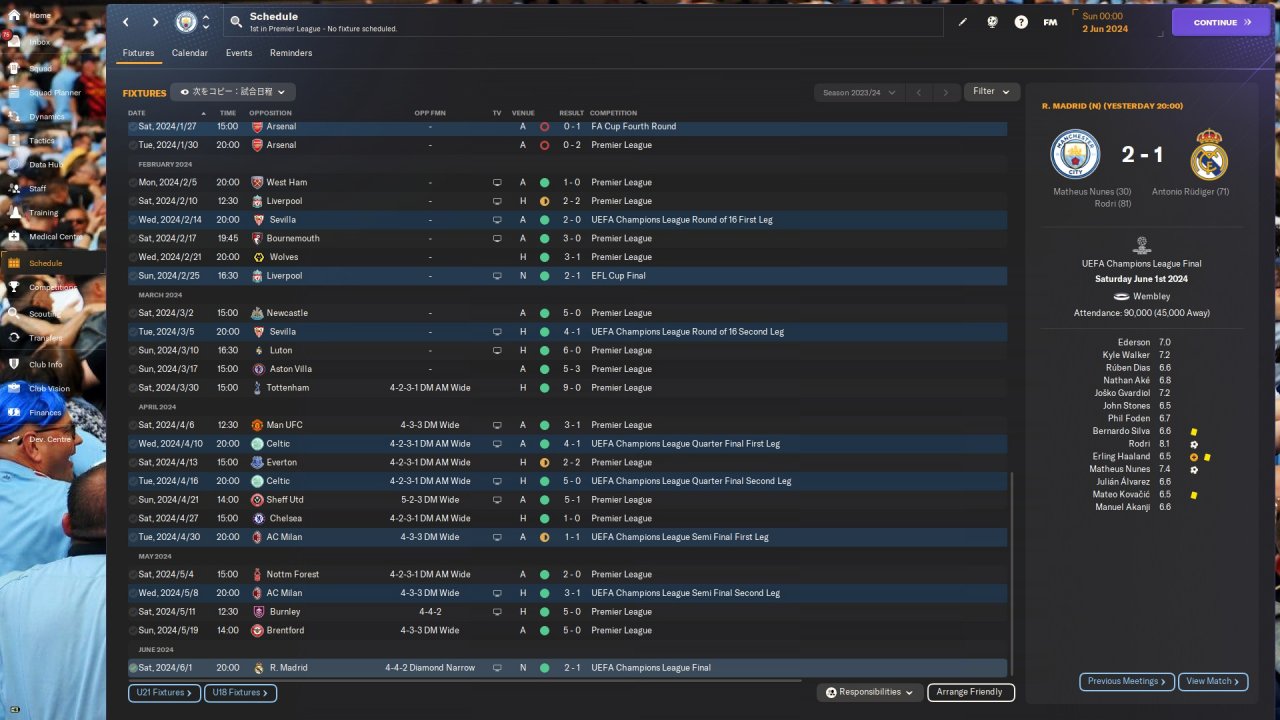This screenshot has width=1280, height=720.
Task: Click the club switcher up/down chevrons
Action: tap(206, 22)
